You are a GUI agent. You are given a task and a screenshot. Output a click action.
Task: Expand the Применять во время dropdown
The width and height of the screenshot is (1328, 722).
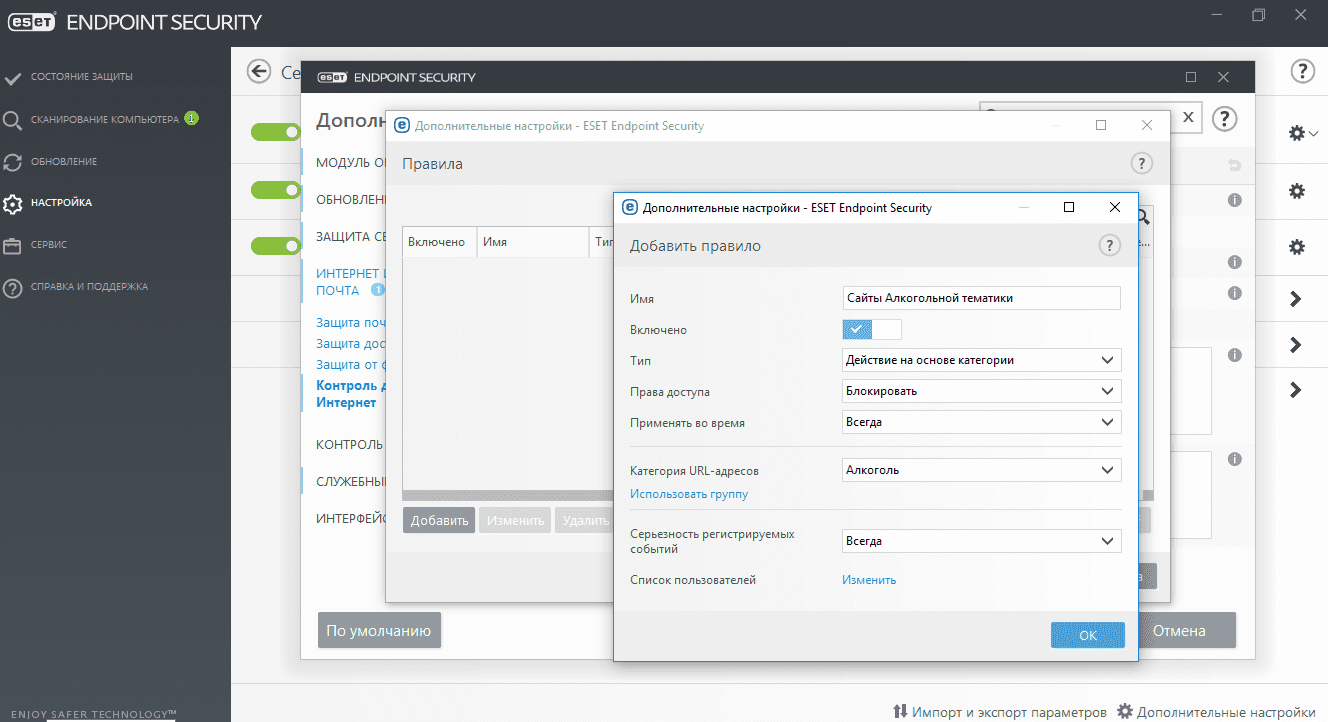point(982,422)
